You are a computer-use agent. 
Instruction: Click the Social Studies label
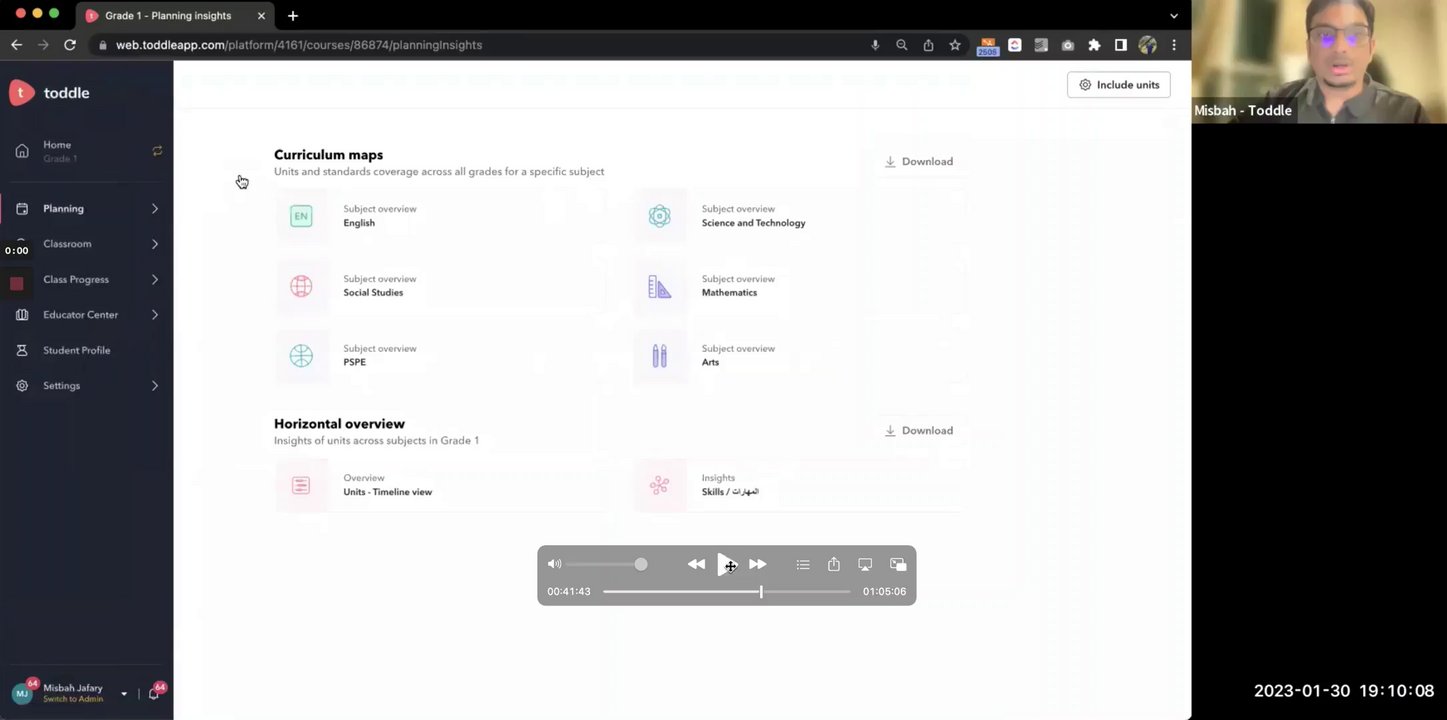373,293
